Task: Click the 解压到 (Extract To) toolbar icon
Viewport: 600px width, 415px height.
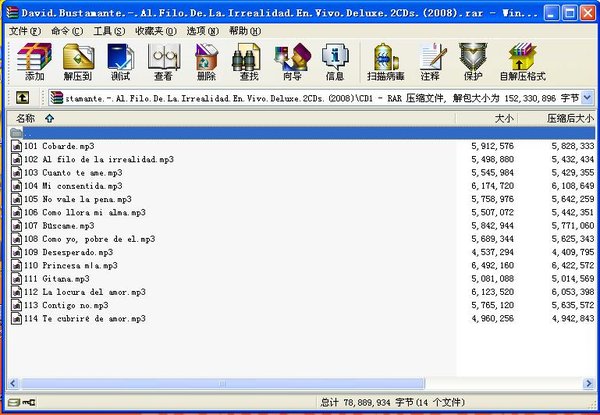Action: (x=78, y=62)
